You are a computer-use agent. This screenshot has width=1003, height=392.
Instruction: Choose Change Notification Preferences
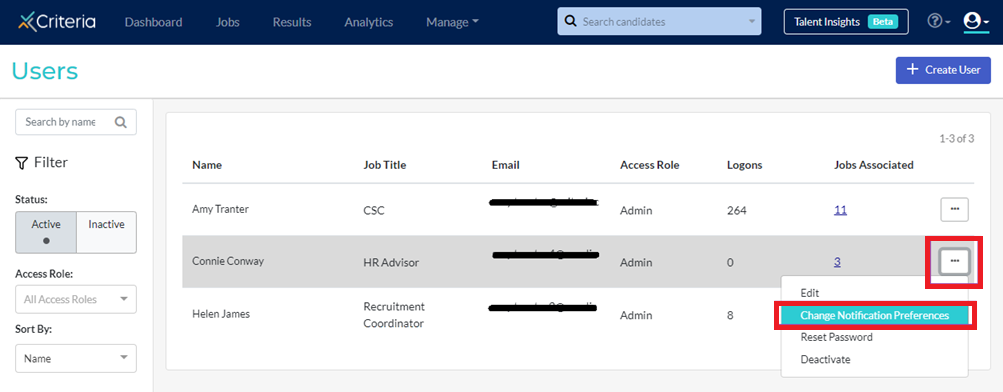click(x=874, y=315)
